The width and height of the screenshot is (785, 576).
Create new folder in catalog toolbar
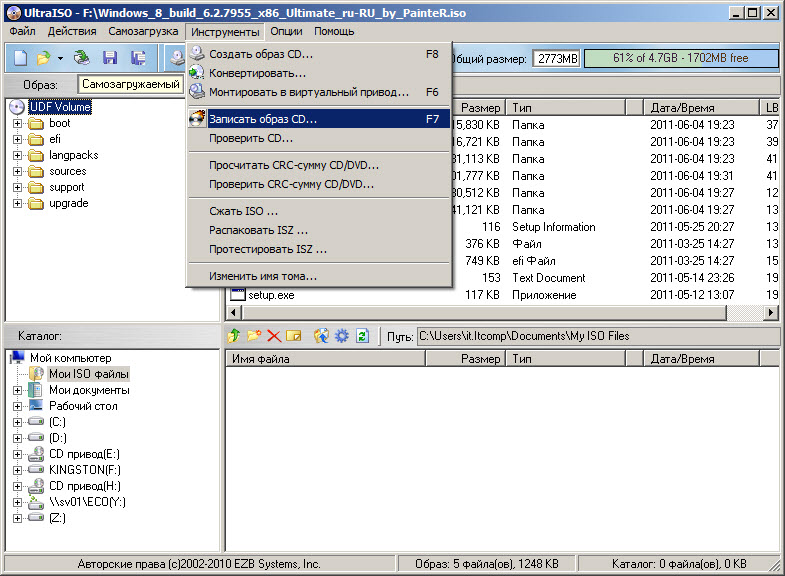tap(254, 336)
